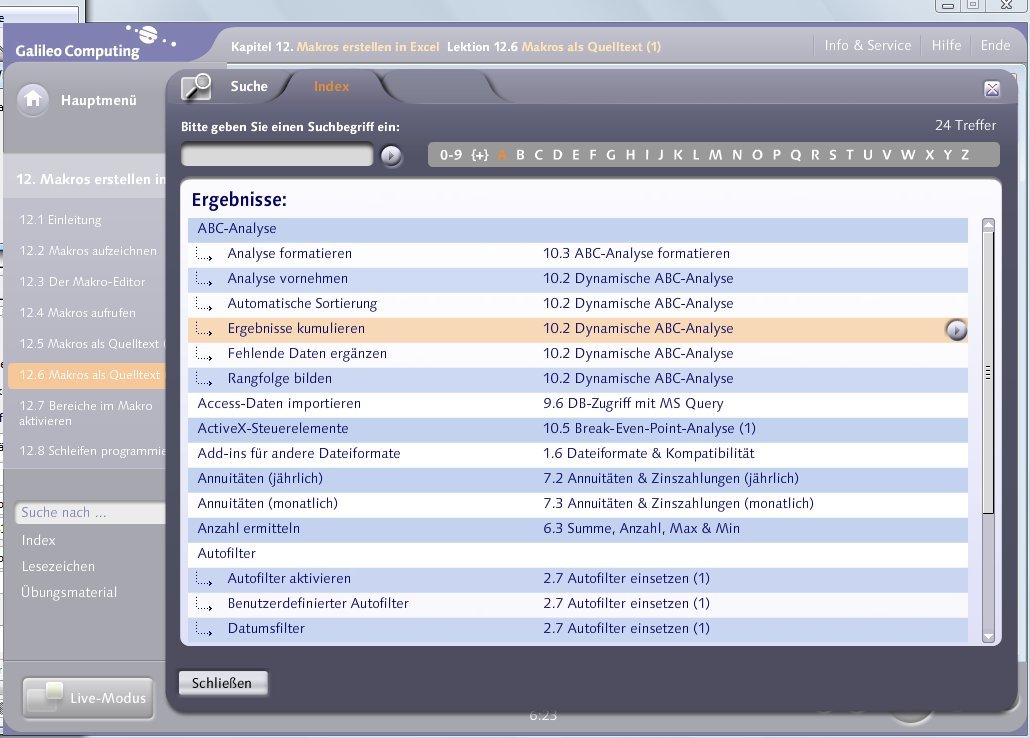
Task: Click the Suchbegriff input field
Action: click(277, 155)
